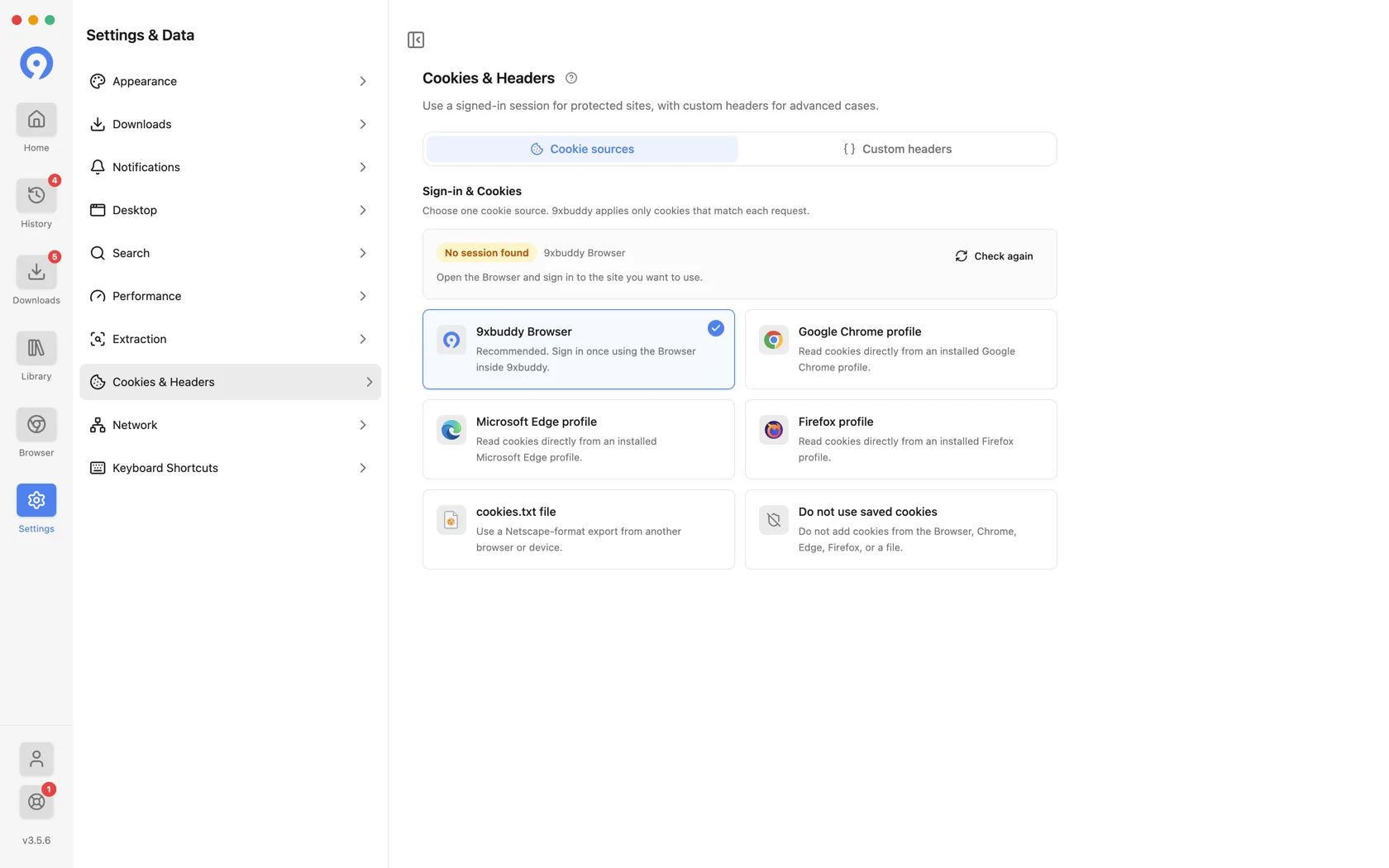1389x868 pixels.
Task: Click the 9xbuddy logo icon
Action: (x=36, y=63)
